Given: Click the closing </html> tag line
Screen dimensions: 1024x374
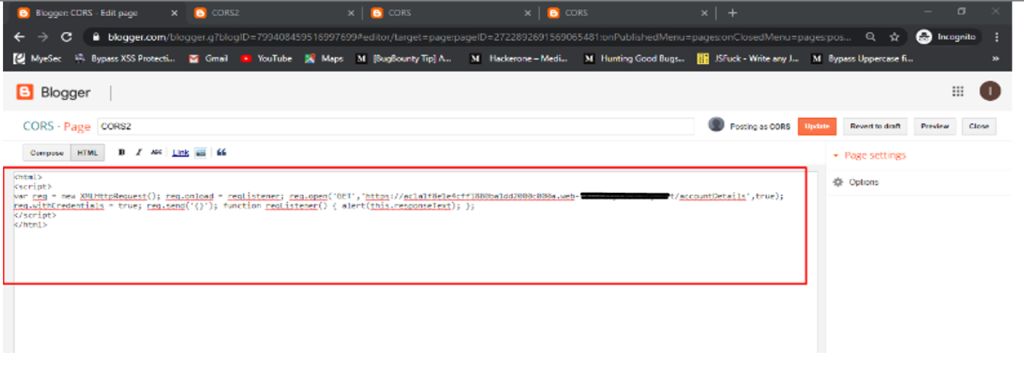Looking at the screenshot, I should coord(30,225).
